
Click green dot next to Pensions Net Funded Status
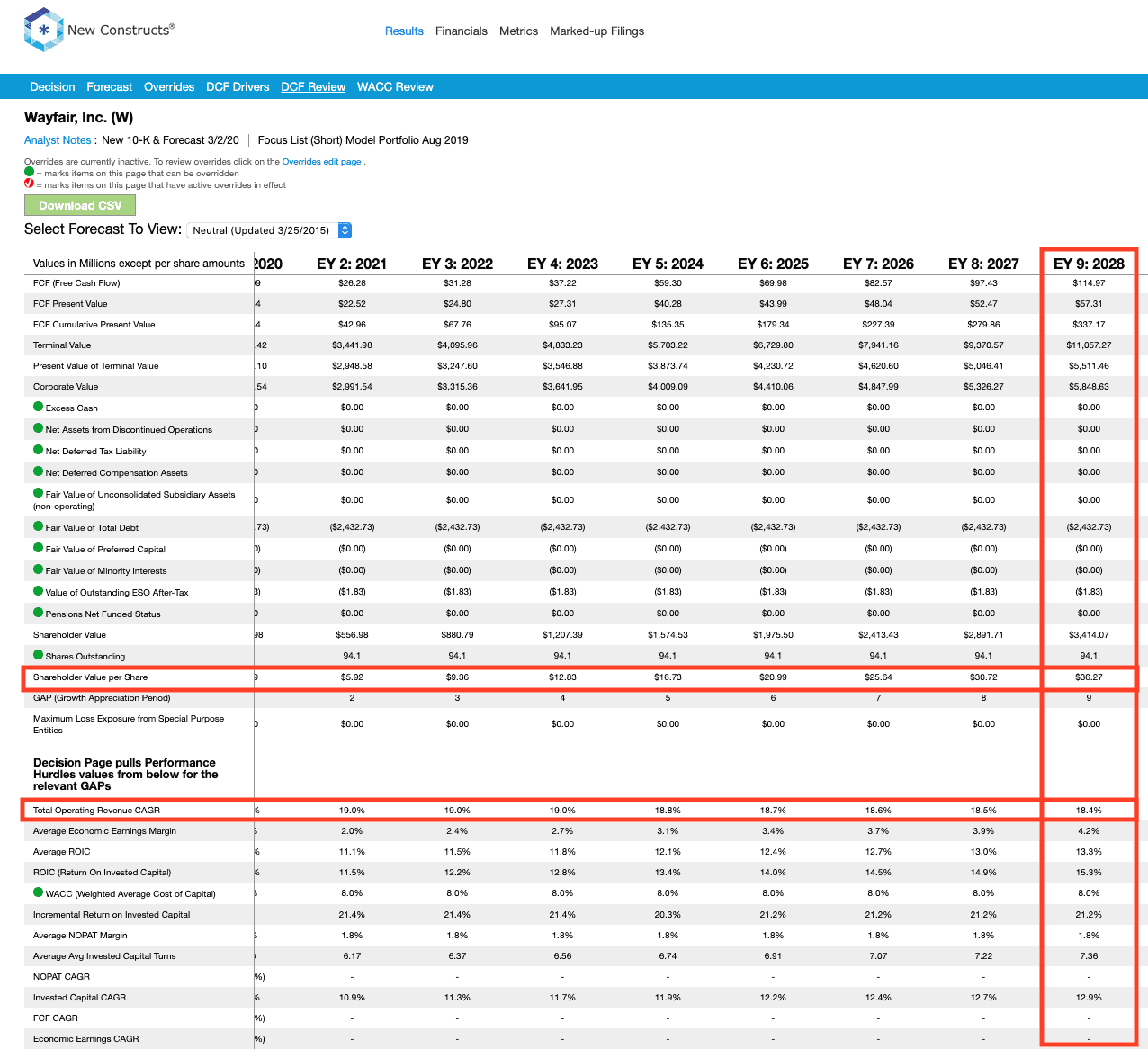point(39,613)
